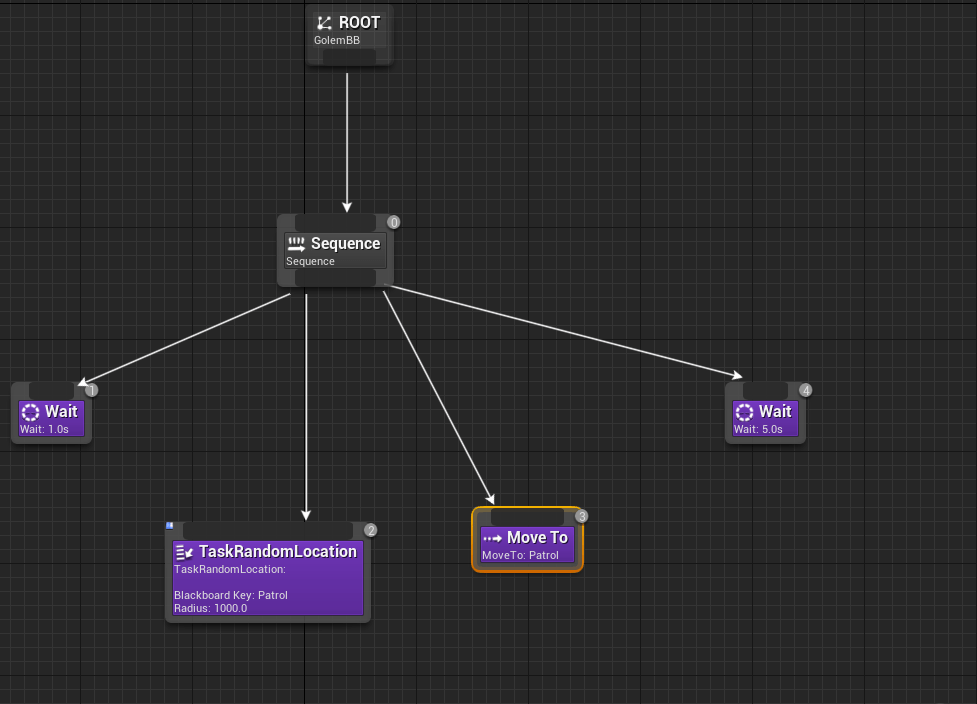Screen dimensions: 977x704
Task: Click execution index badge 2 on TaskRandomLocation
Action: pos(371,530)
